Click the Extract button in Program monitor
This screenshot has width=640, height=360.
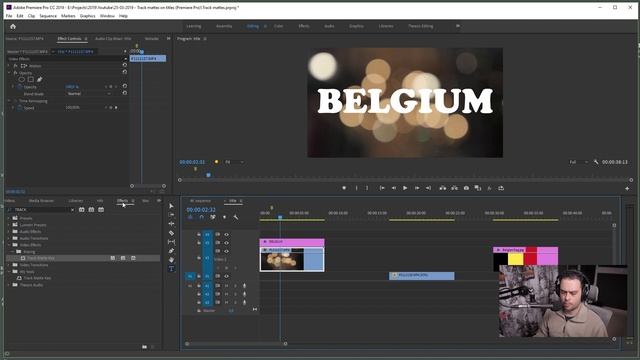[x=454, y=188]
